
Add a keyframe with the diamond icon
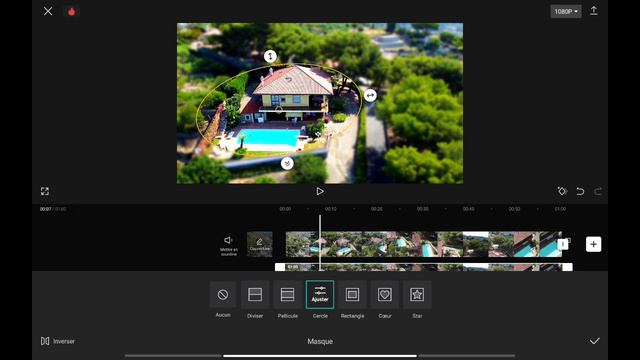562,191
